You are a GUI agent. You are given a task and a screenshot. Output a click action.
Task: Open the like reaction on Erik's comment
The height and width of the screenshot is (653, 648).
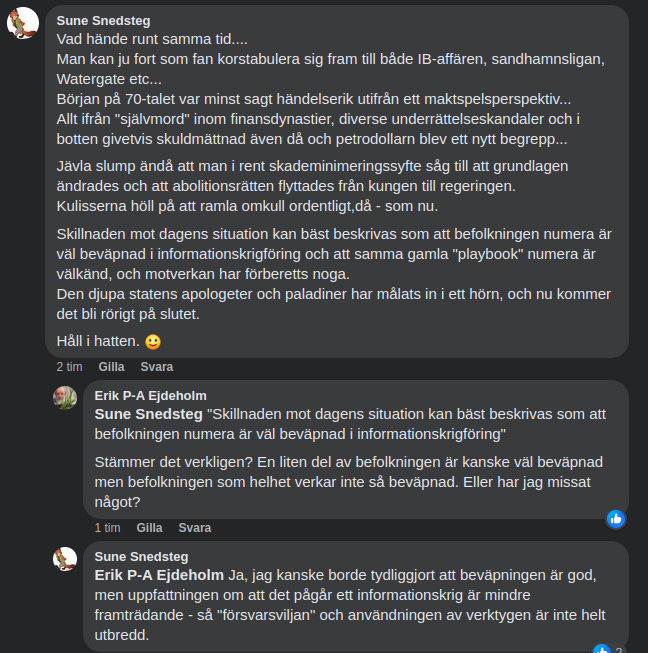click(x=615, y=518)
